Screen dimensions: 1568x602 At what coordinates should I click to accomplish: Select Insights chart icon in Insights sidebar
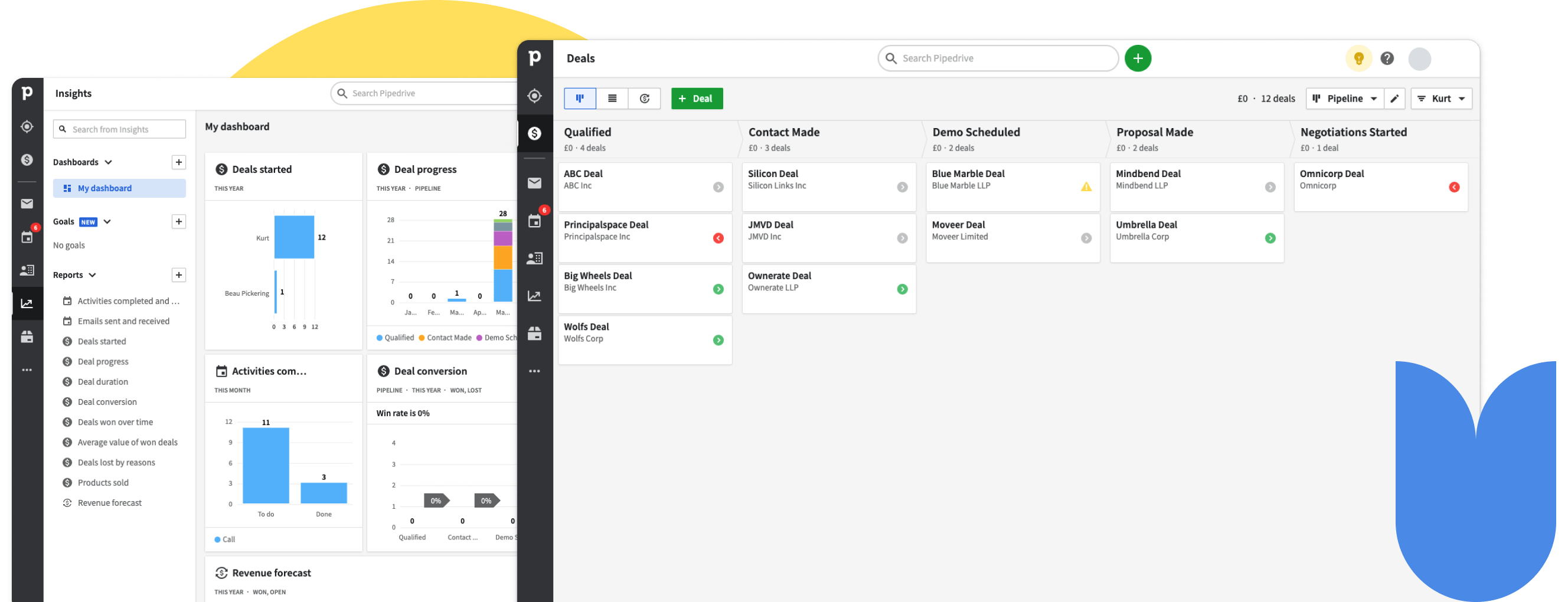coord(27,303)
